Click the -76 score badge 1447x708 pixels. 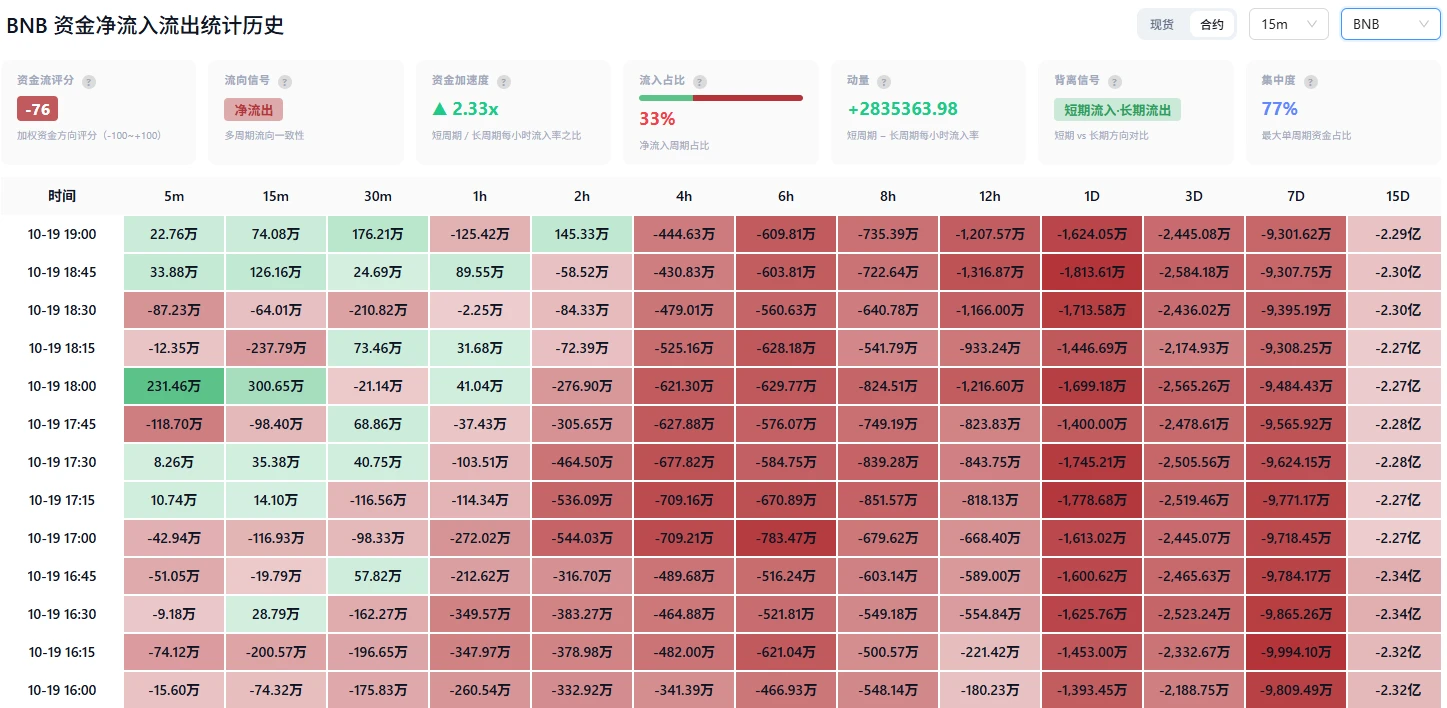pos(38,110)
